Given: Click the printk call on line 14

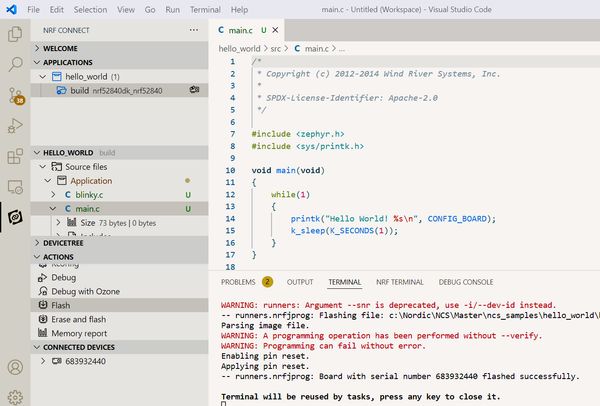Looking at the screenshot, I should point(305,218).
